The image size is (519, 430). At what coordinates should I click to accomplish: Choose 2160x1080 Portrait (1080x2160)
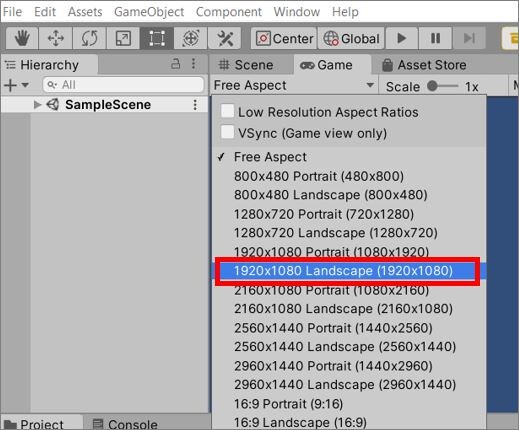pyautogui.click(x=349, y=290)
